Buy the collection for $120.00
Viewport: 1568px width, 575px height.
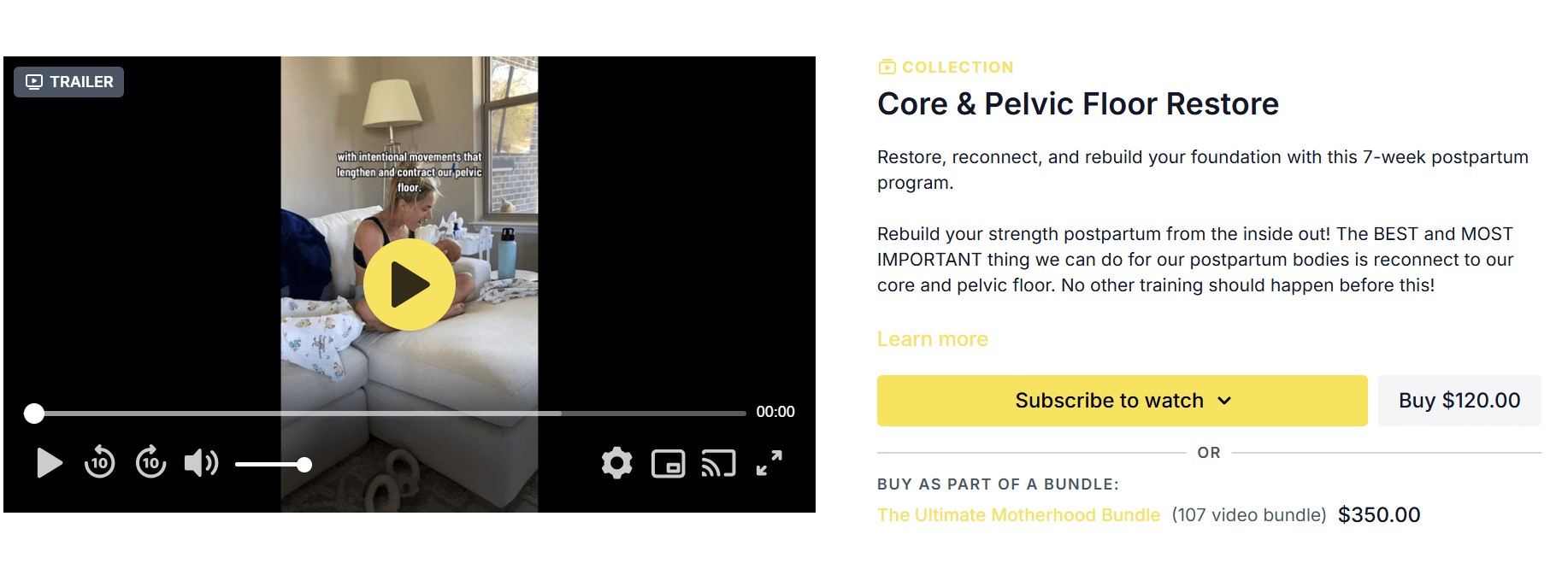1459,401
